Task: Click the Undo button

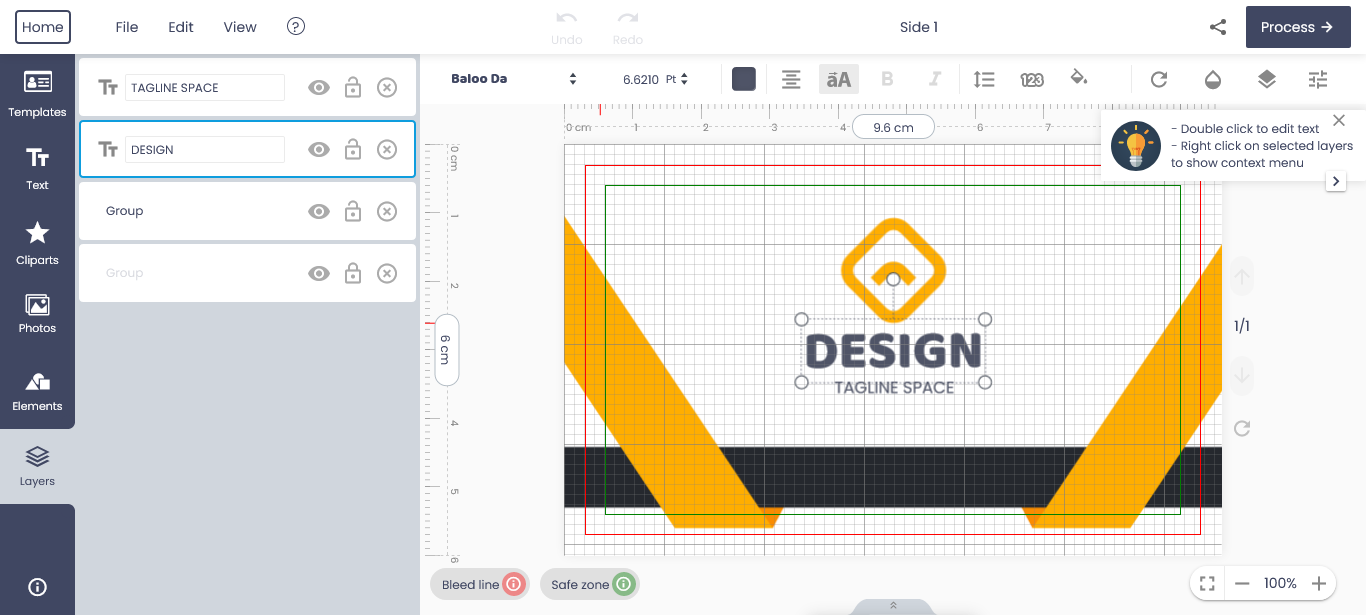Action: coord(567,28)
